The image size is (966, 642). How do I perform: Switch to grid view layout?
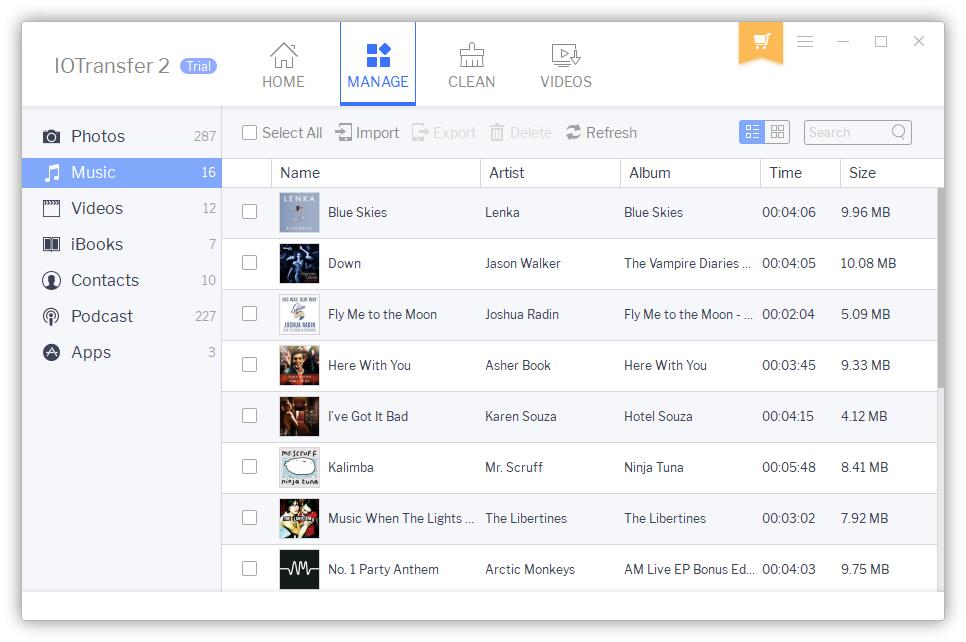click(777, 132)
